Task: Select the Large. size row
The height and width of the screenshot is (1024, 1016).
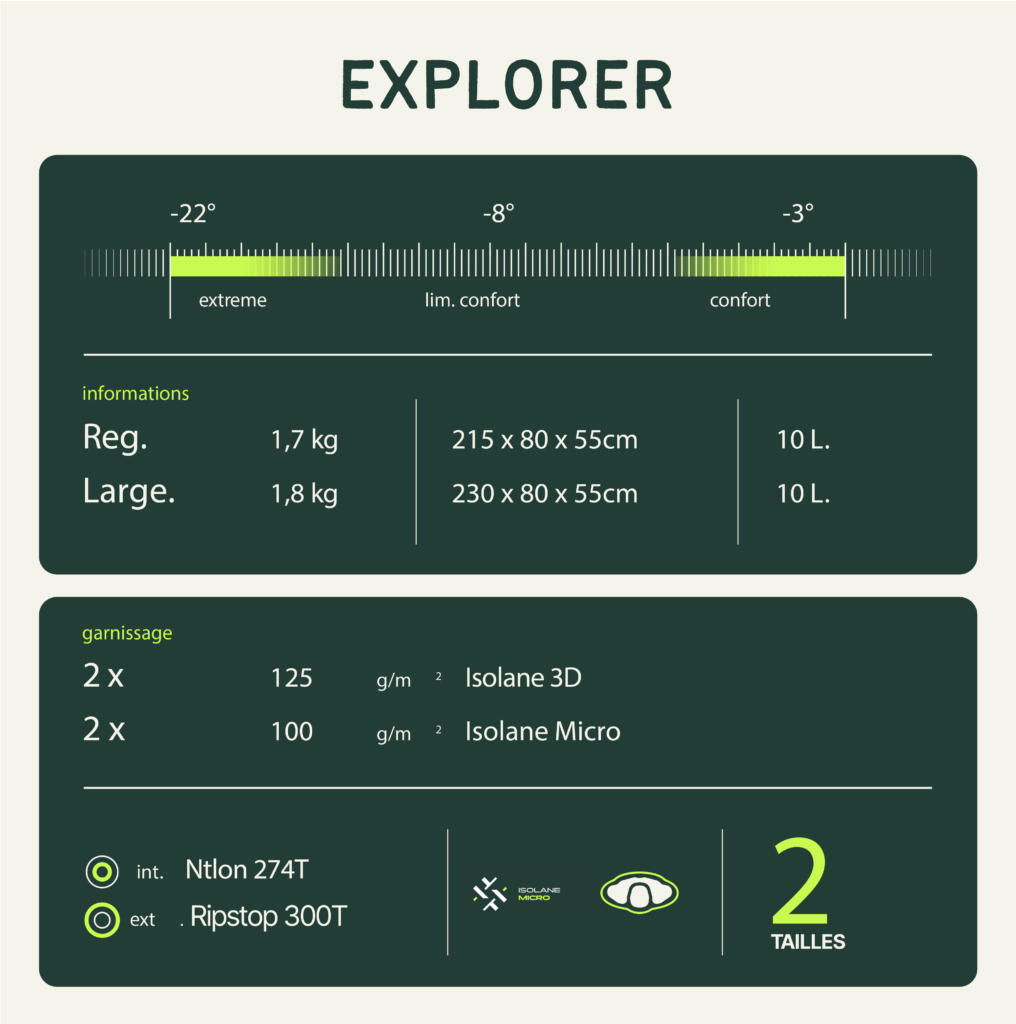Action: point(128,492)
